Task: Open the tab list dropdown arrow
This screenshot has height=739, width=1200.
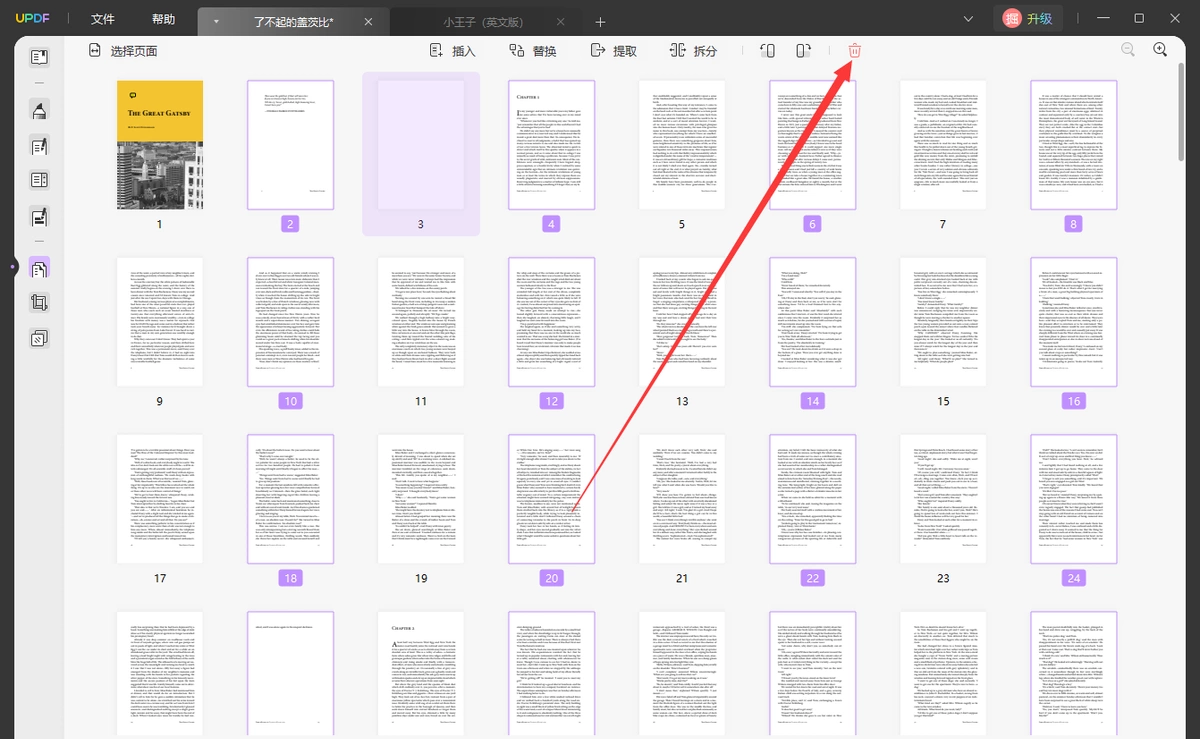Action: [217, 21]
